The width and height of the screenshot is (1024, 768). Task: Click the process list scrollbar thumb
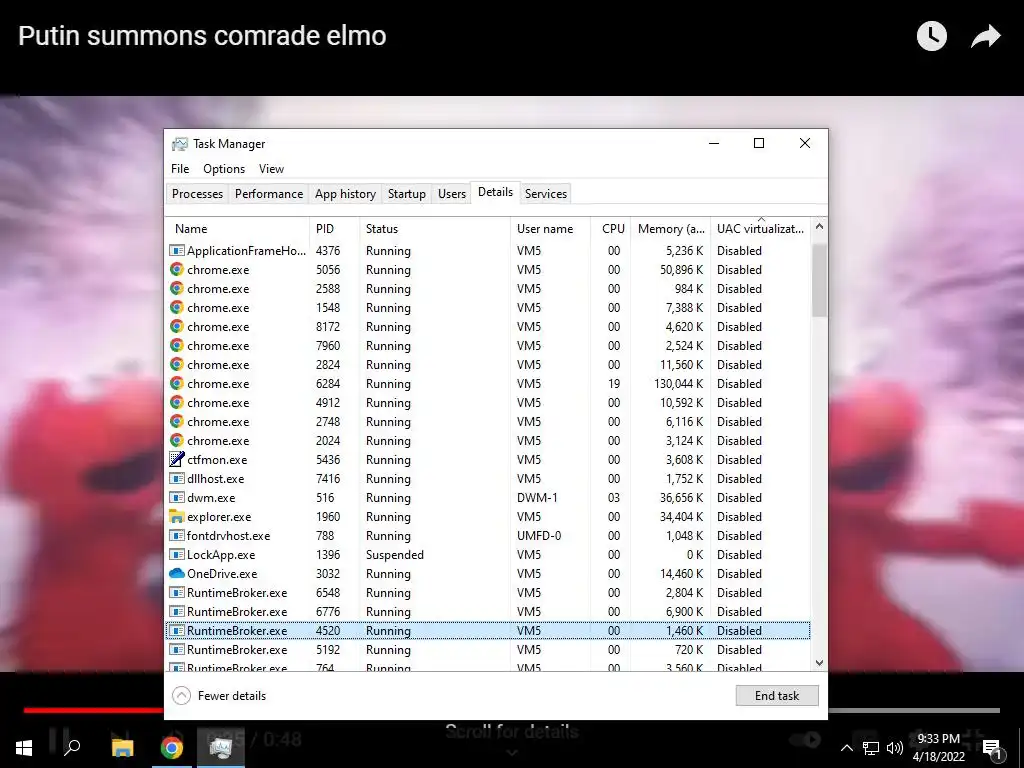coord(820,280)
